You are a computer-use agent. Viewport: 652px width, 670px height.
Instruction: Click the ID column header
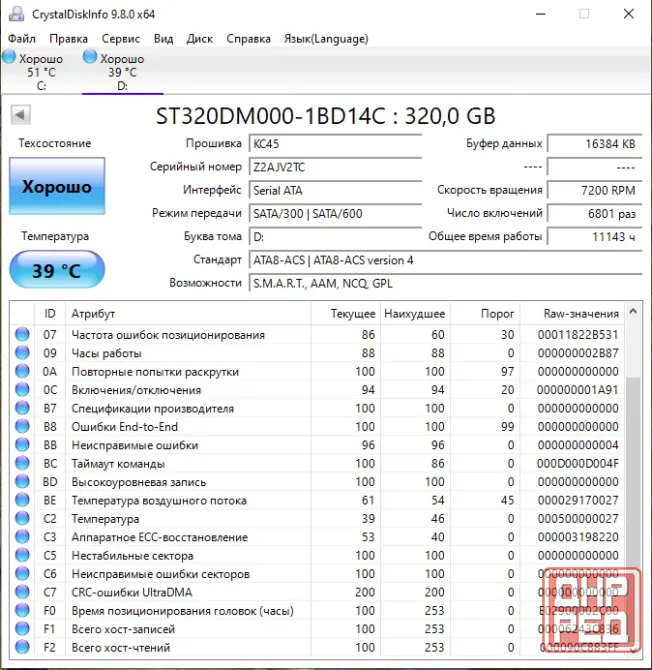50,313
